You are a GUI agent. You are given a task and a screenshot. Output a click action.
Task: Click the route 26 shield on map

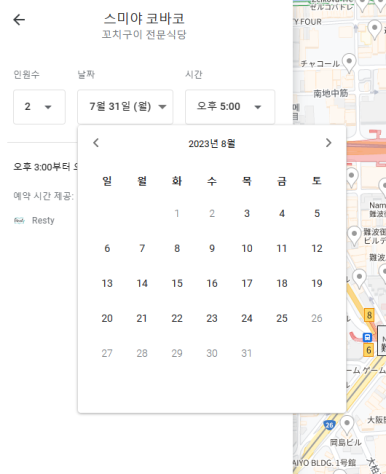point(329,425)
